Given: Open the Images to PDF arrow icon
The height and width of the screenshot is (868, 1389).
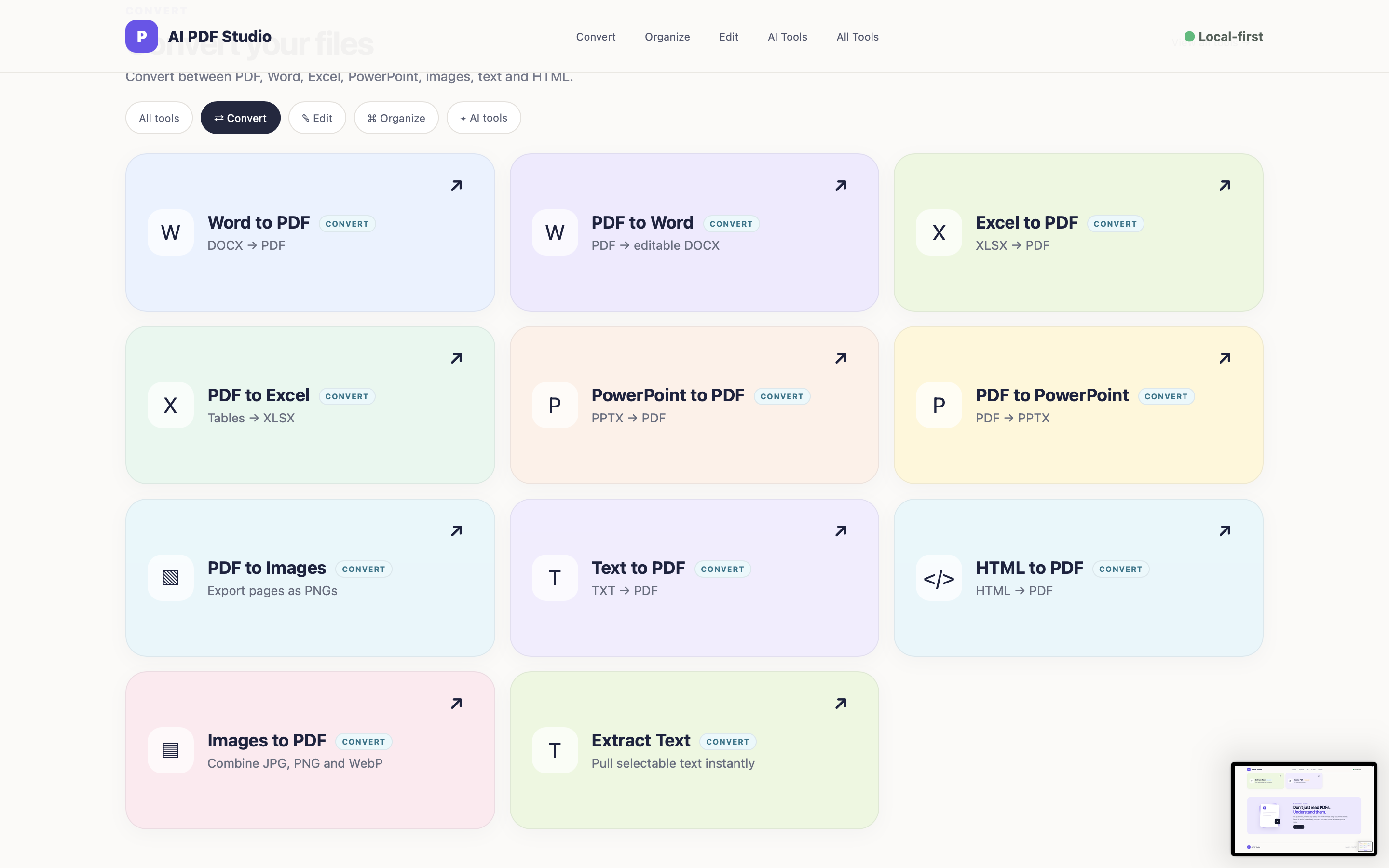Looking at the screenshot, I should click(456, 703).
